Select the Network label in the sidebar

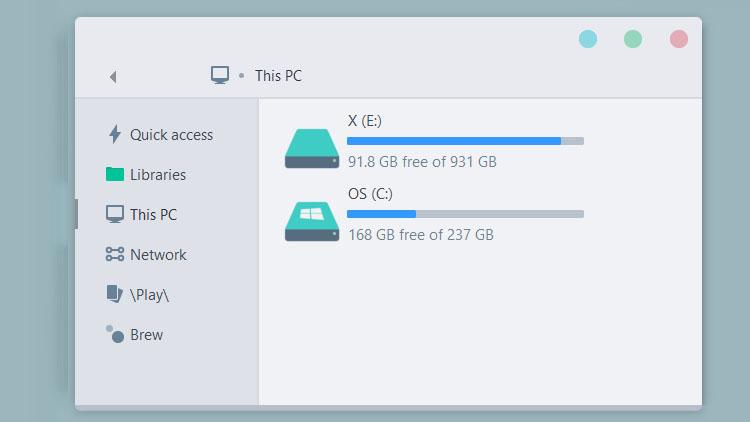click(158, 255)
